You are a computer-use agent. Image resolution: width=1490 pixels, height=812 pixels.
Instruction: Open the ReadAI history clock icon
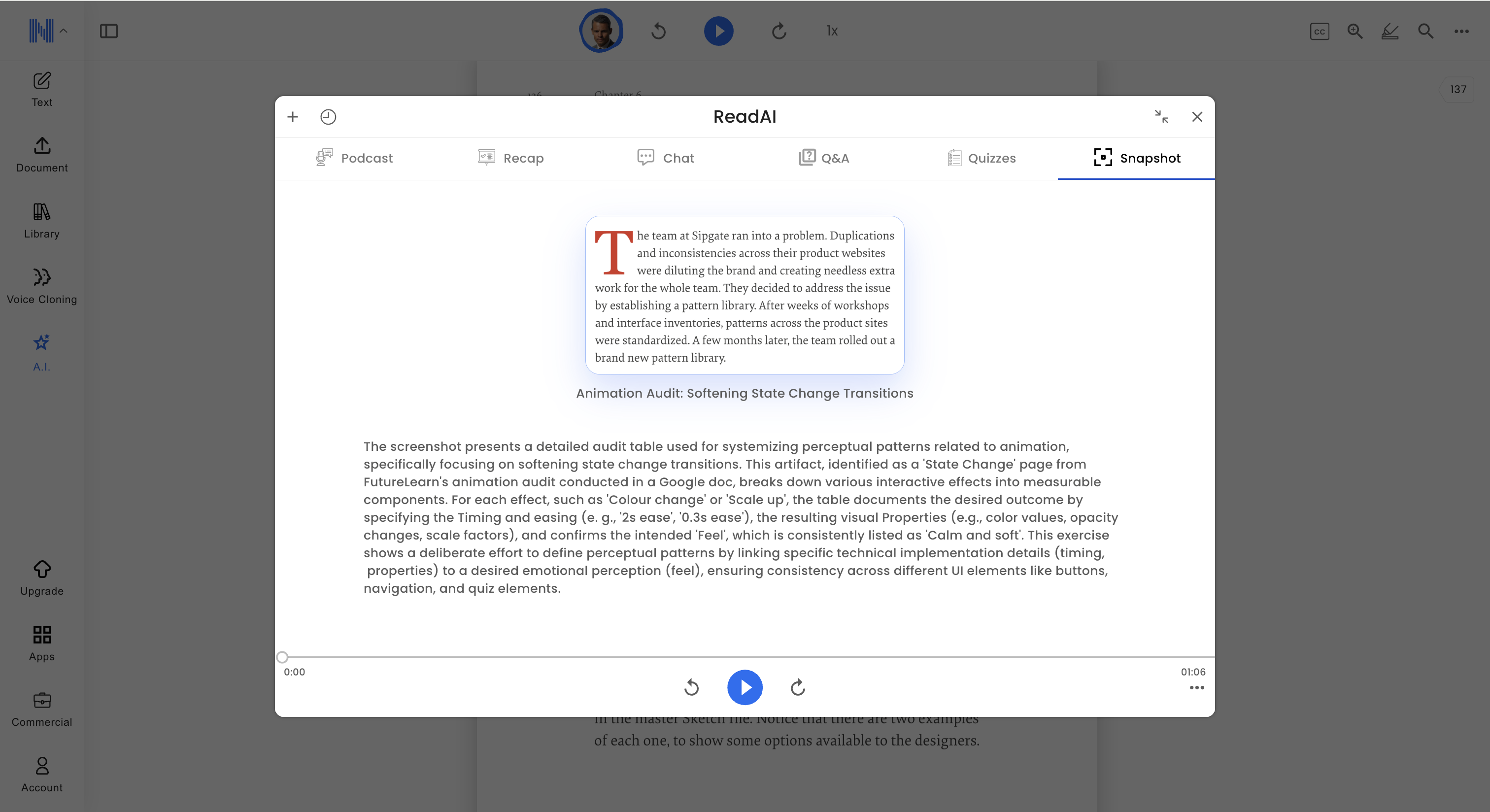tap(328, 117)
